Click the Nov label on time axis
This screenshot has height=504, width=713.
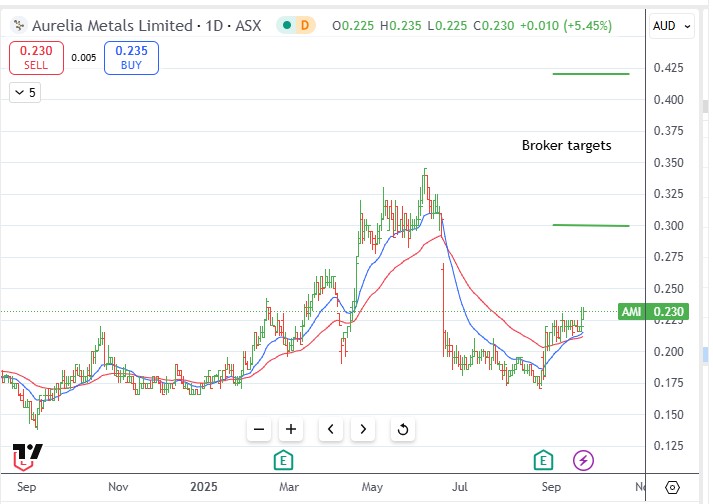[118, 487]
